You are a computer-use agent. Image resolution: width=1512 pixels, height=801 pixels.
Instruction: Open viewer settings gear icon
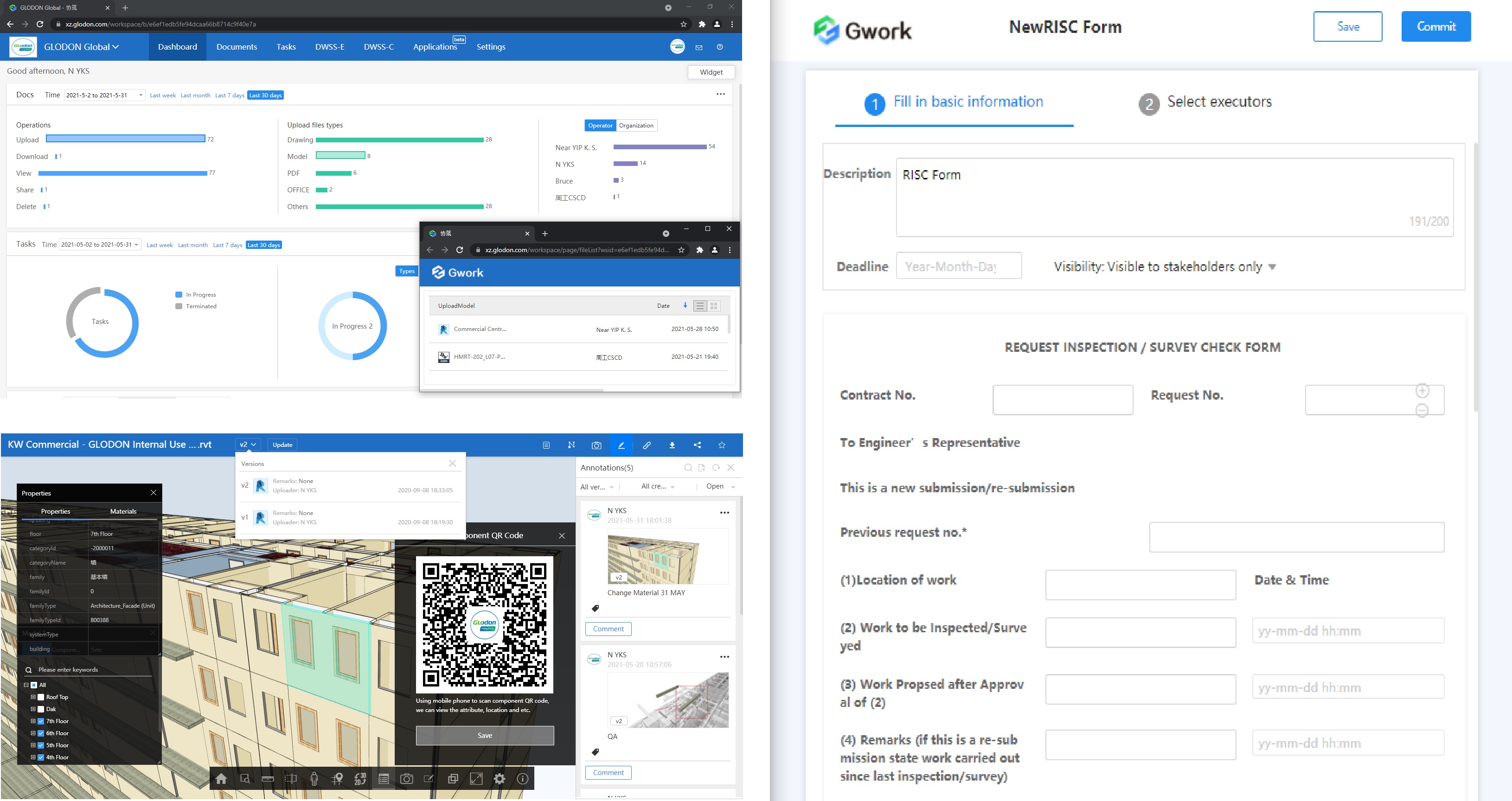click(500, 779)
